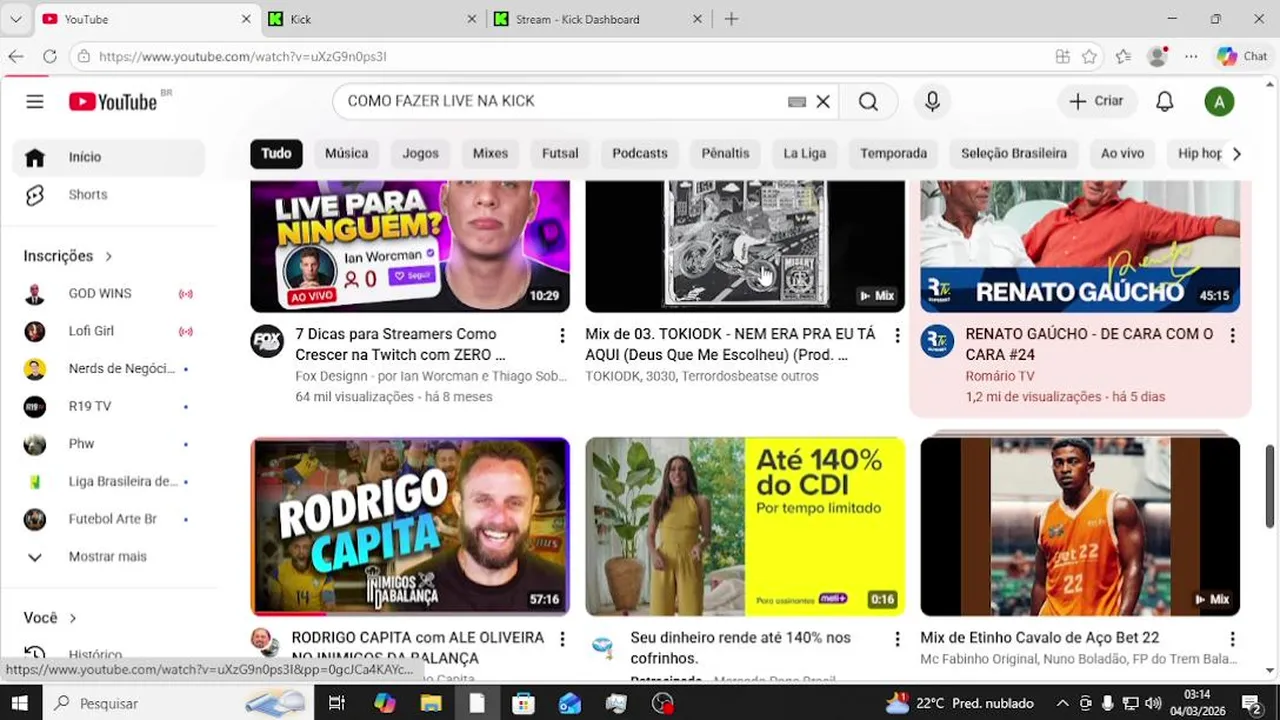Open the on-screen keyboard icon in search
The image size is (1280, 720).
(x=797, y=101)
